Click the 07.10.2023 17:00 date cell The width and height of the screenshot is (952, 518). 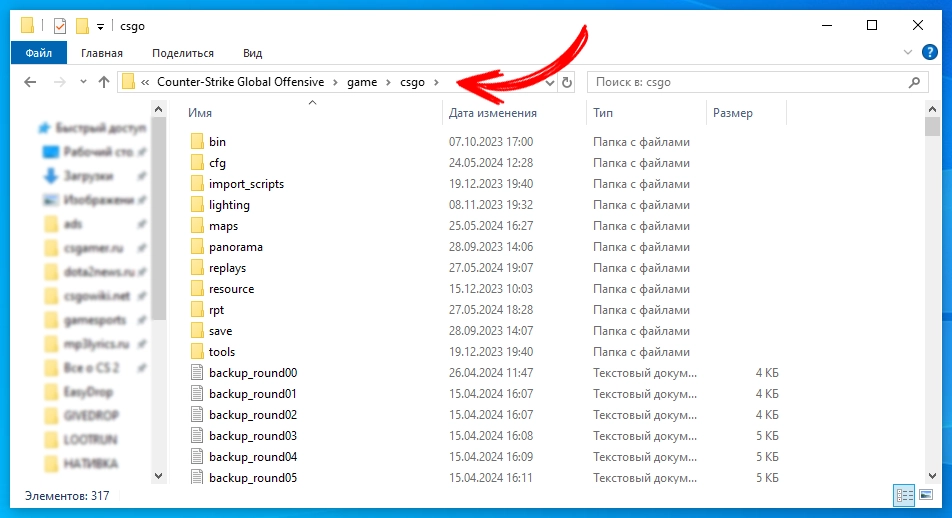pos(491,141)
